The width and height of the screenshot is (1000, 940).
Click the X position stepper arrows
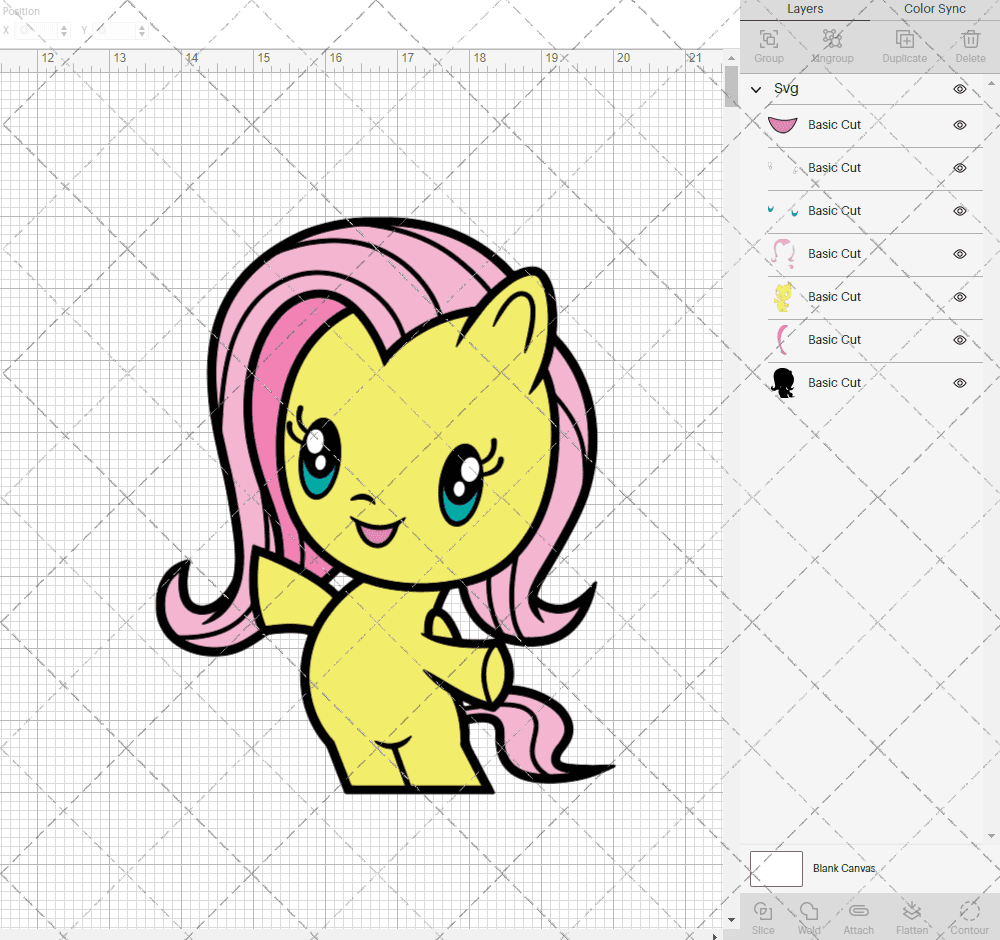tap(64, 30)
